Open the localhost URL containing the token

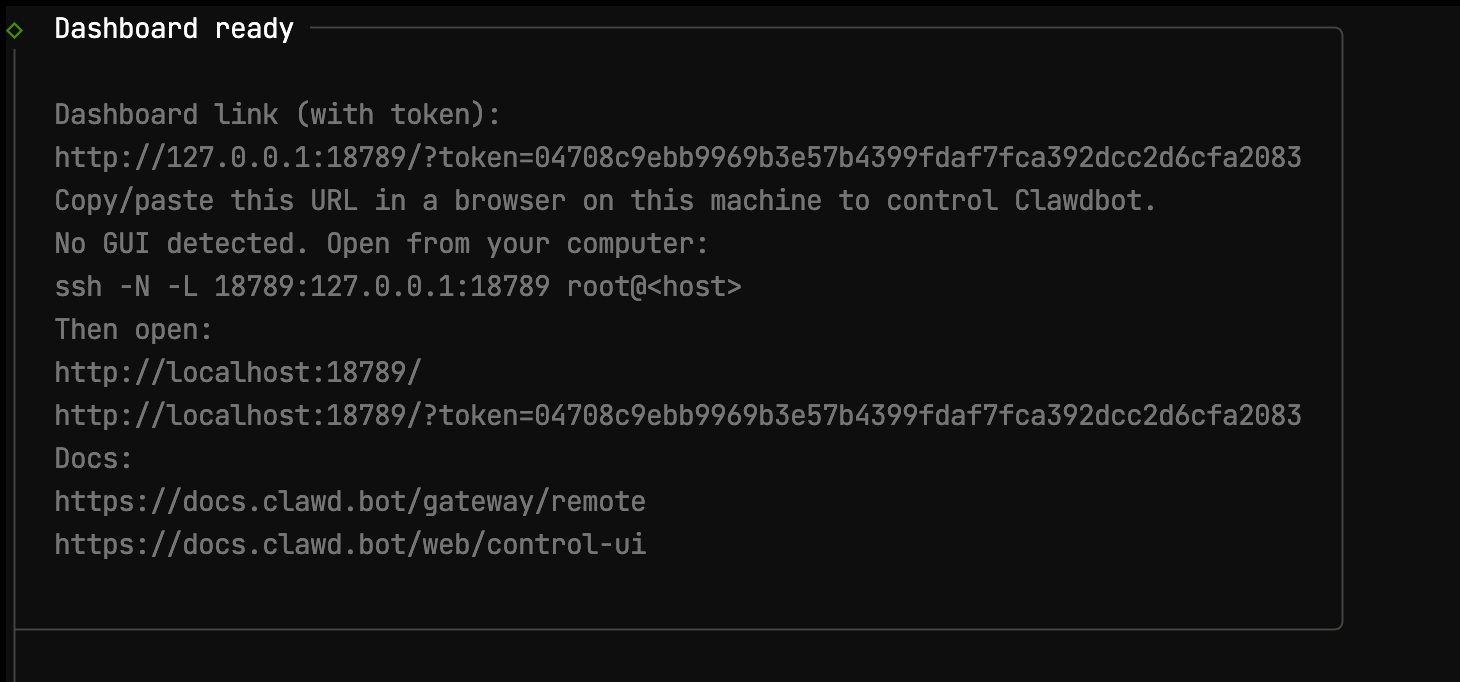pyautogui.click(x=677, y=416)
